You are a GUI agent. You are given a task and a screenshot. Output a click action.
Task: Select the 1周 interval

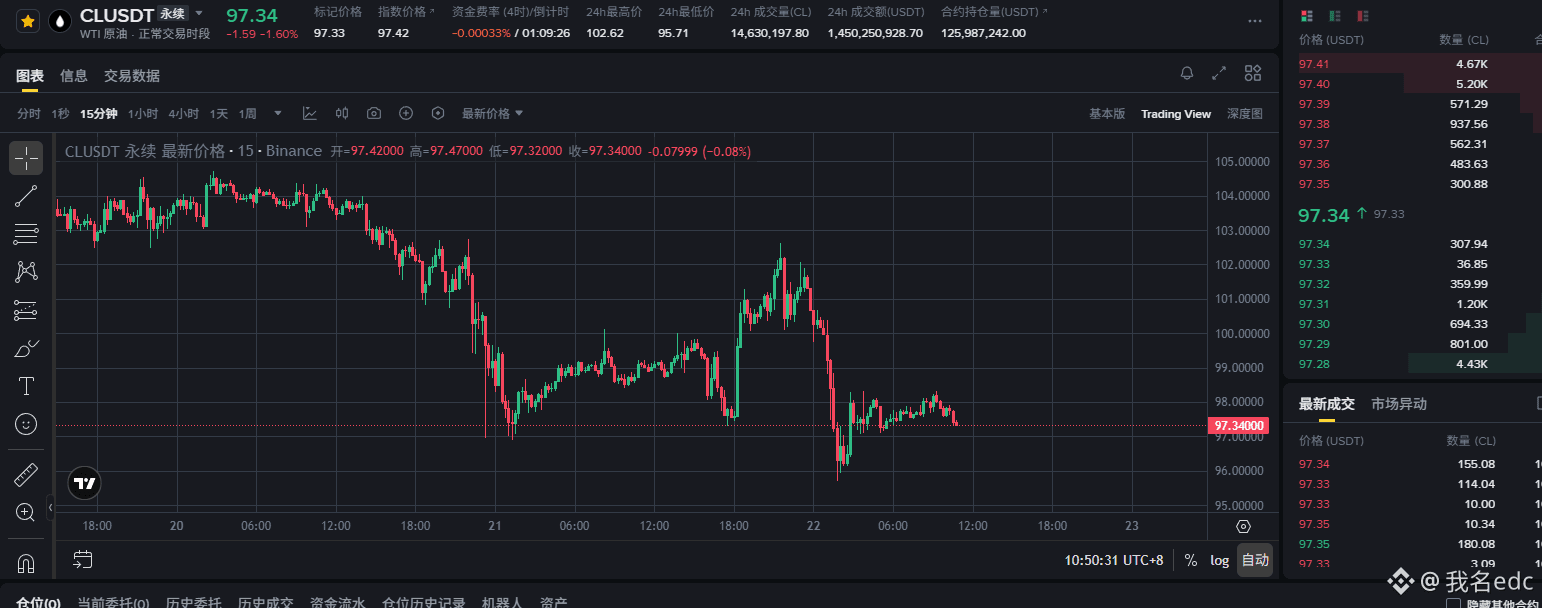[x=248, y=114]
